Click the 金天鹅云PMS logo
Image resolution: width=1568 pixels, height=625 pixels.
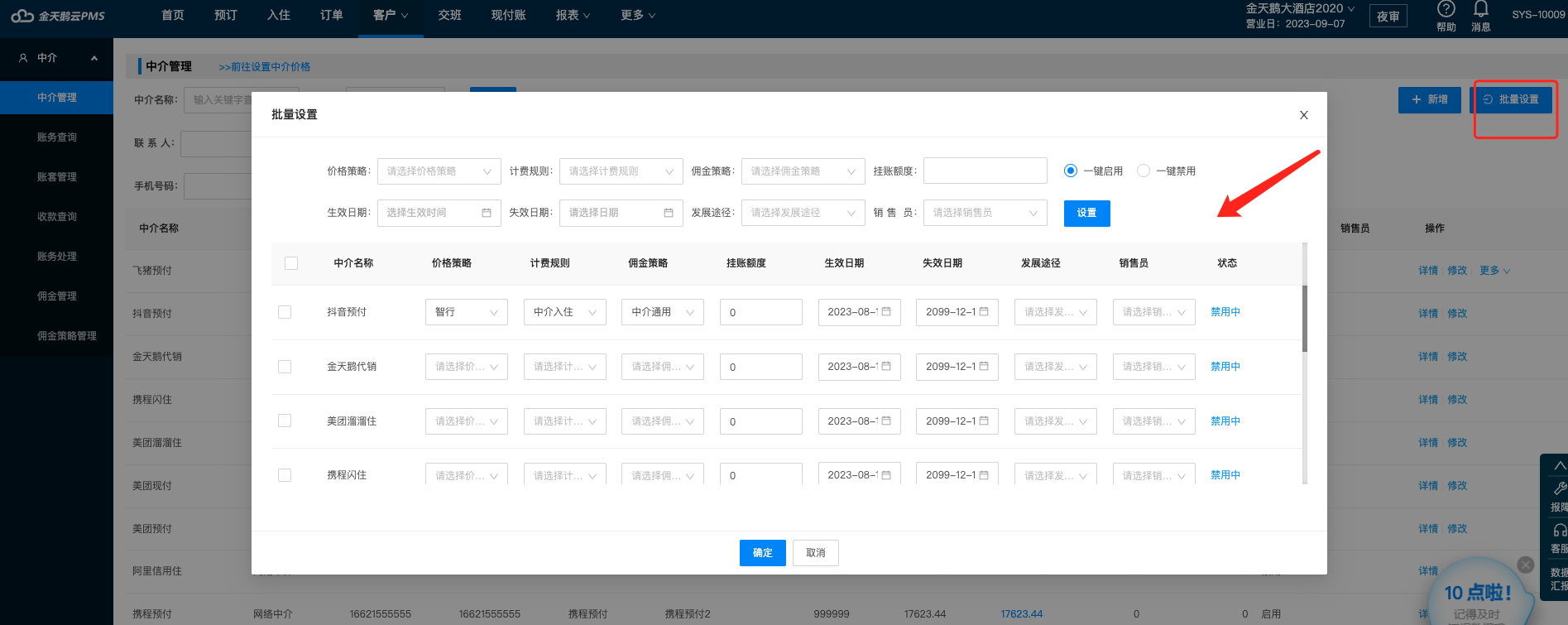(x=58, y=16)
